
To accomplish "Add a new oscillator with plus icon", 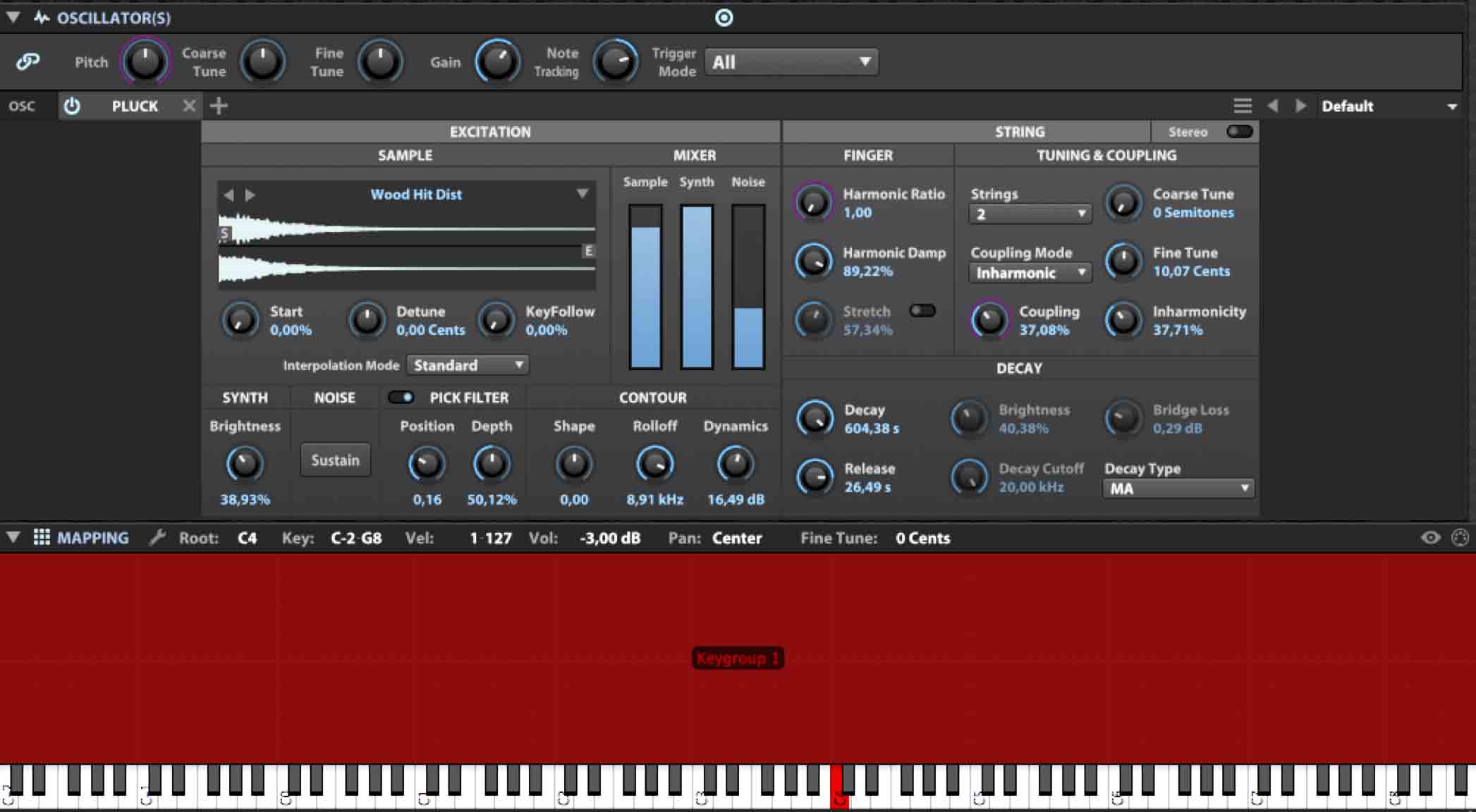I will [x=219, y=106].
